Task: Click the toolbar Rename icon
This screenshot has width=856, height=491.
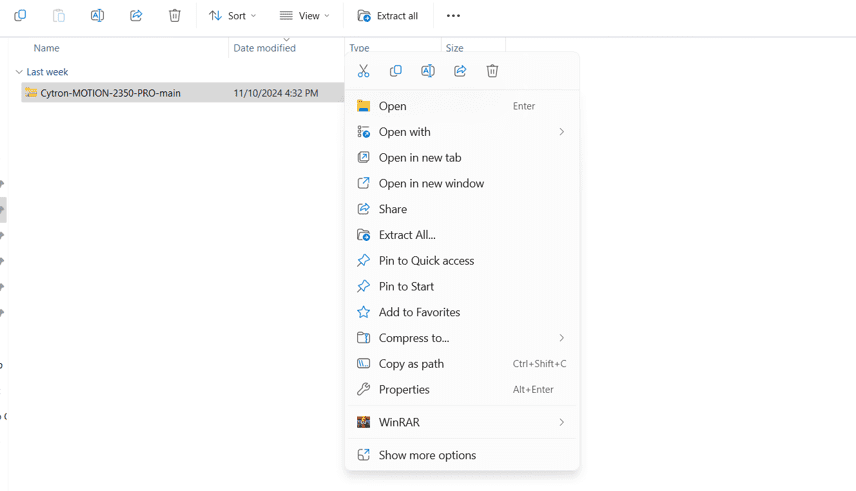Action: [x=97, y=16]
